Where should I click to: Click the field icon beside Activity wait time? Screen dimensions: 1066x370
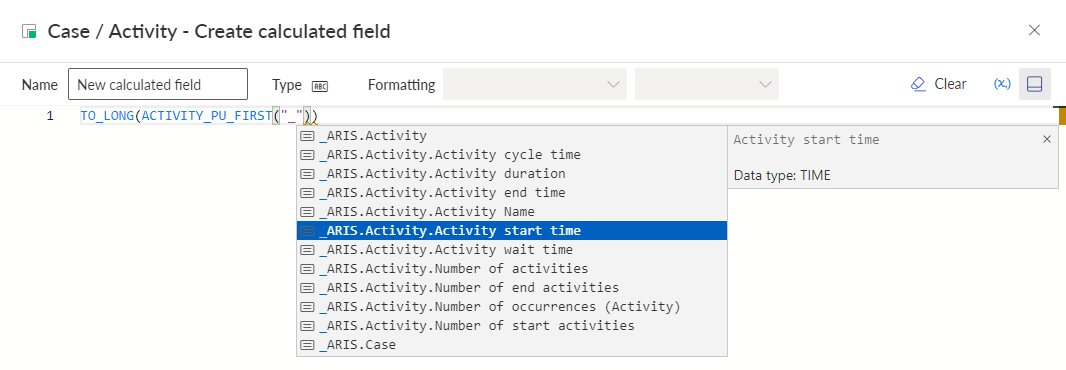click(x=307, y=250)
